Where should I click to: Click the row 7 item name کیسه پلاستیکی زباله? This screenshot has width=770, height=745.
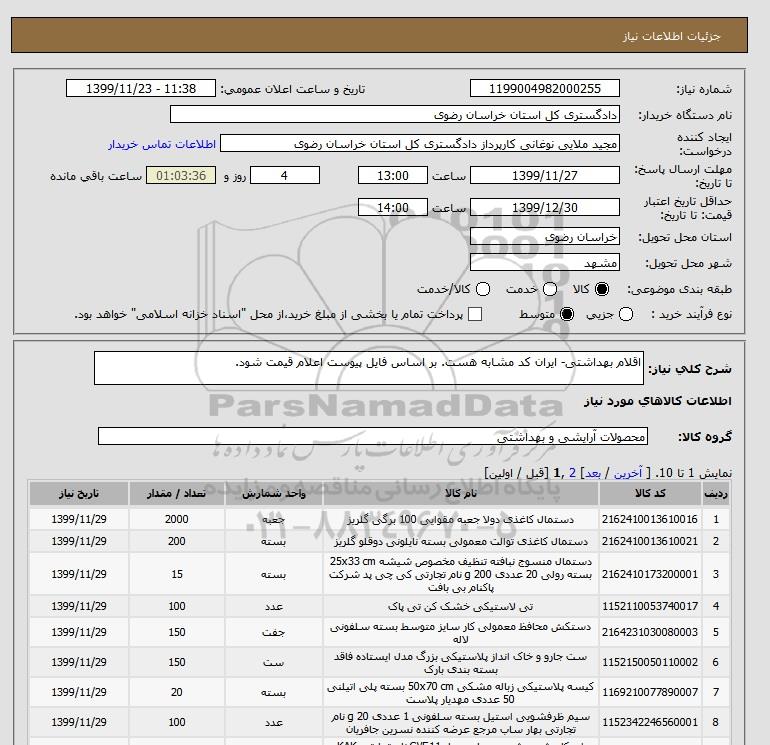[x=461, y=692]
